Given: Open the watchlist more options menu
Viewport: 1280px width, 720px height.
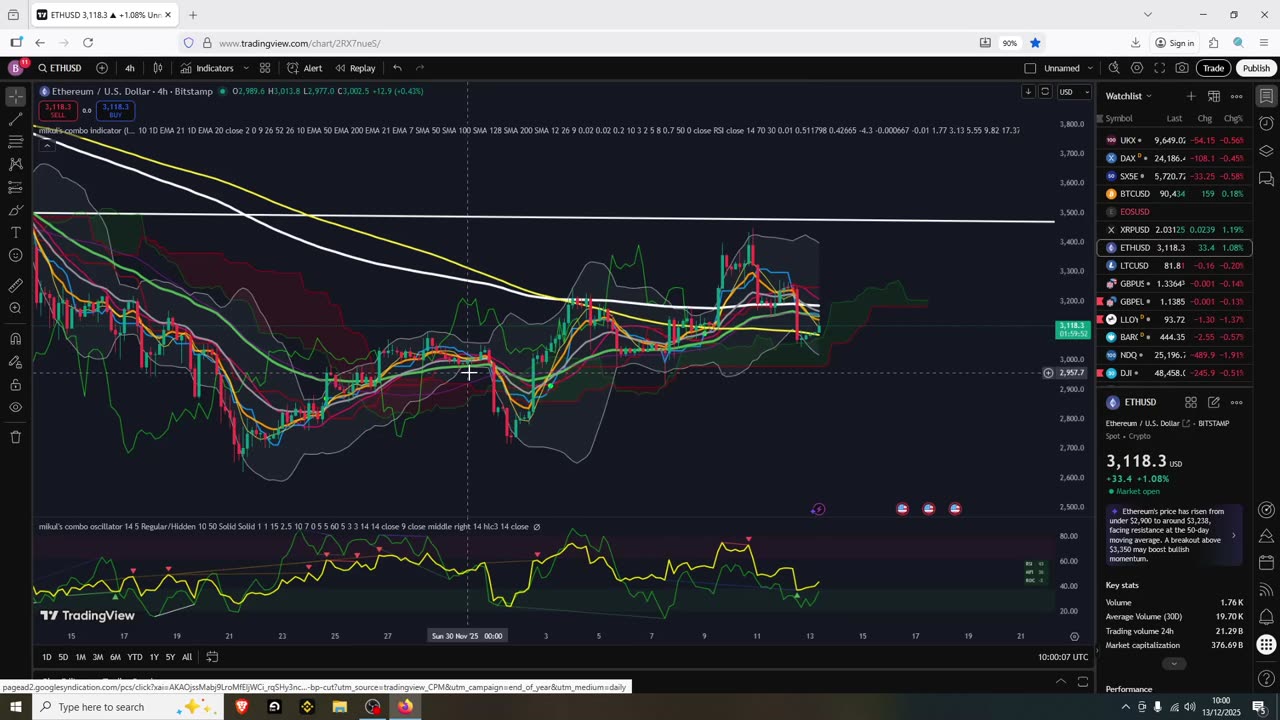Looking at the screenshot, I should click(1236, 96).
